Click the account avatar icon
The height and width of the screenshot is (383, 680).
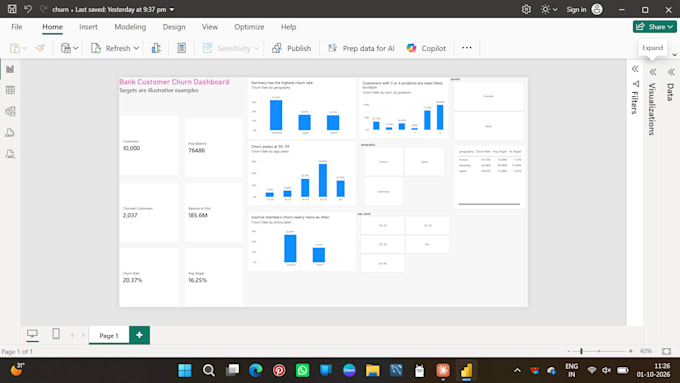[597, 9]
